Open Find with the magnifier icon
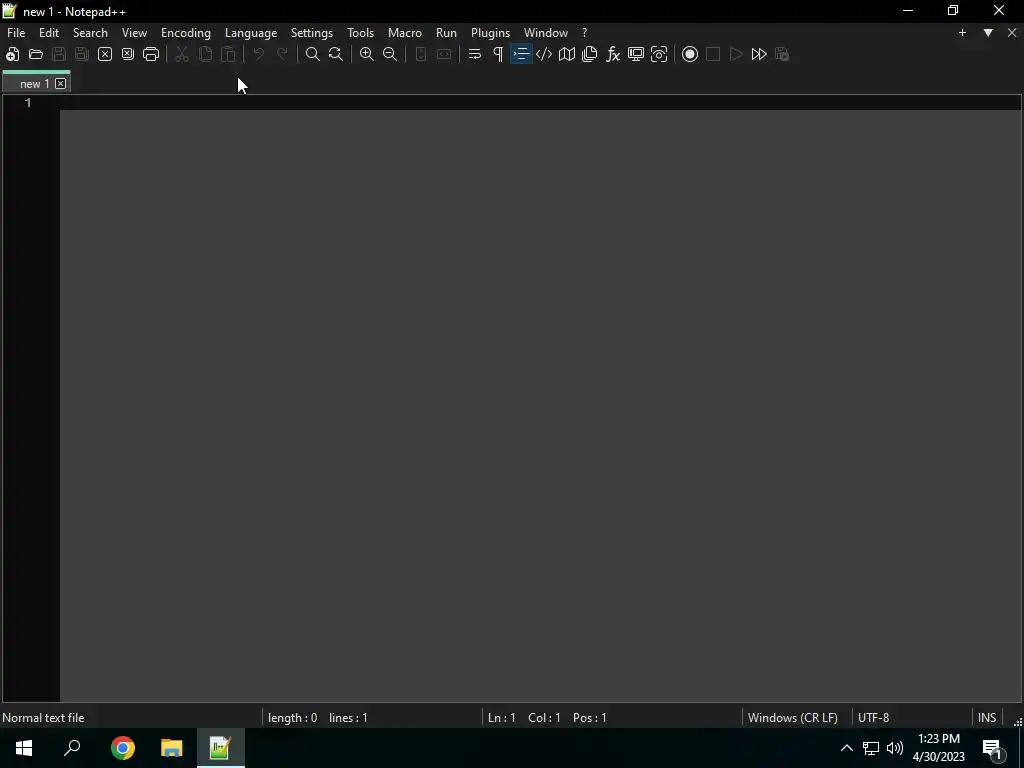The height and width of the screenshot is (768, 1024). [313, 54]
